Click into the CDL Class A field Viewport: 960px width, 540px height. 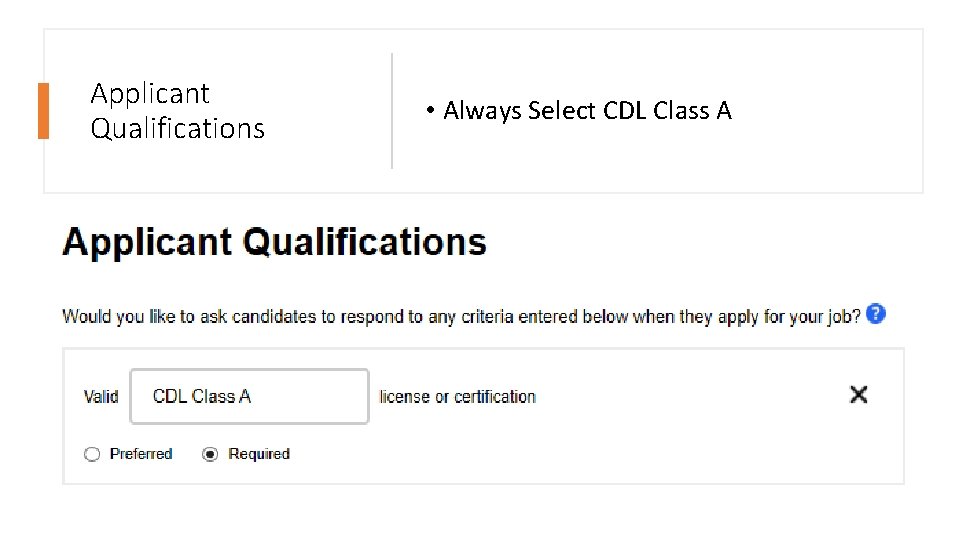(x=249, y=397)
